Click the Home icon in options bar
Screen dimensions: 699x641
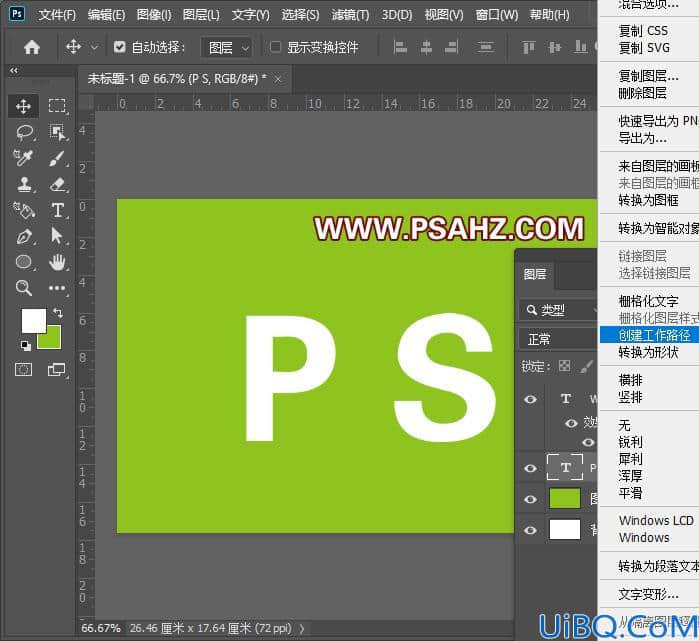pos(32,47)
